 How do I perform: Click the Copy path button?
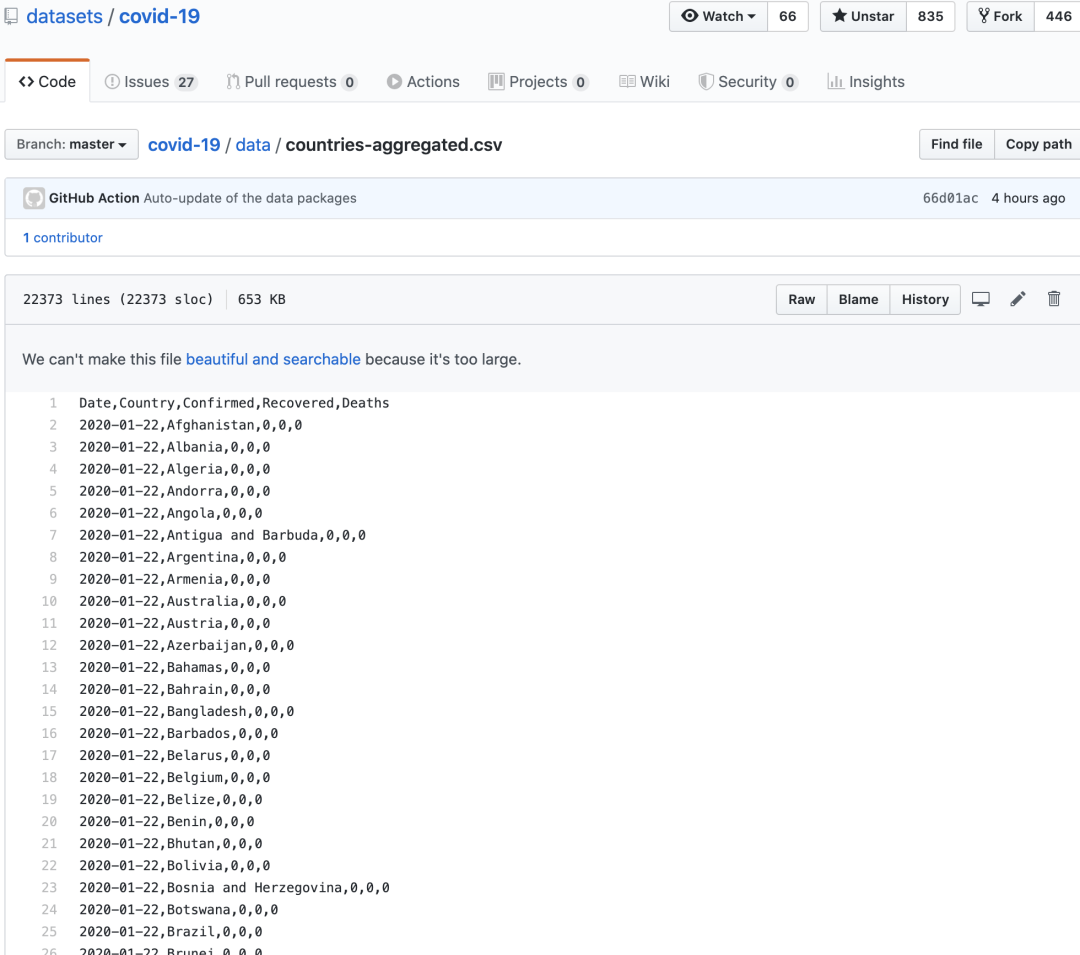point(1038,145)
